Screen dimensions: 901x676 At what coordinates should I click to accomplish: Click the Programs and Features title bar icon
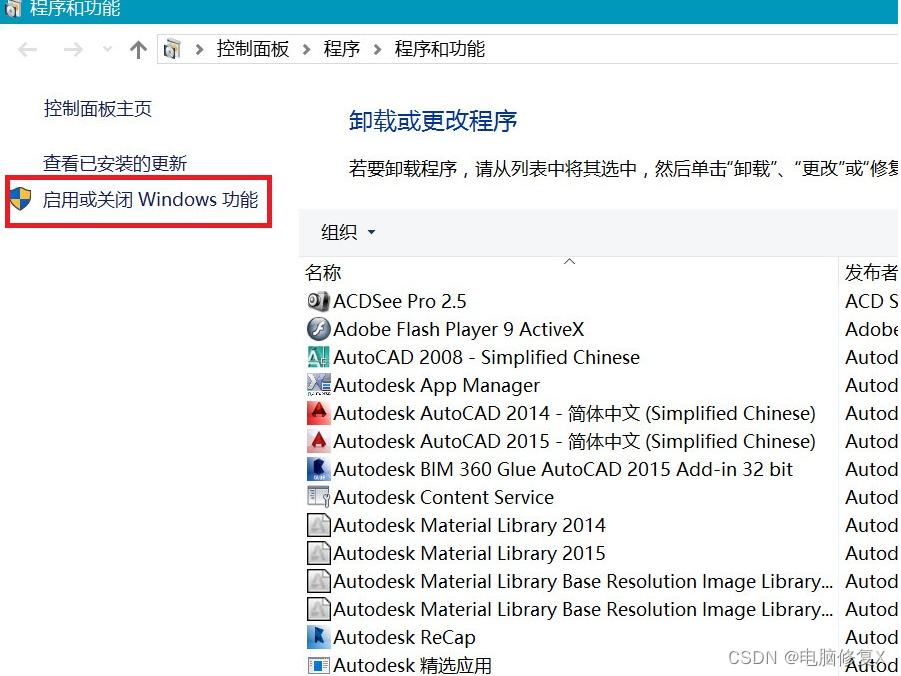point(13,8)
